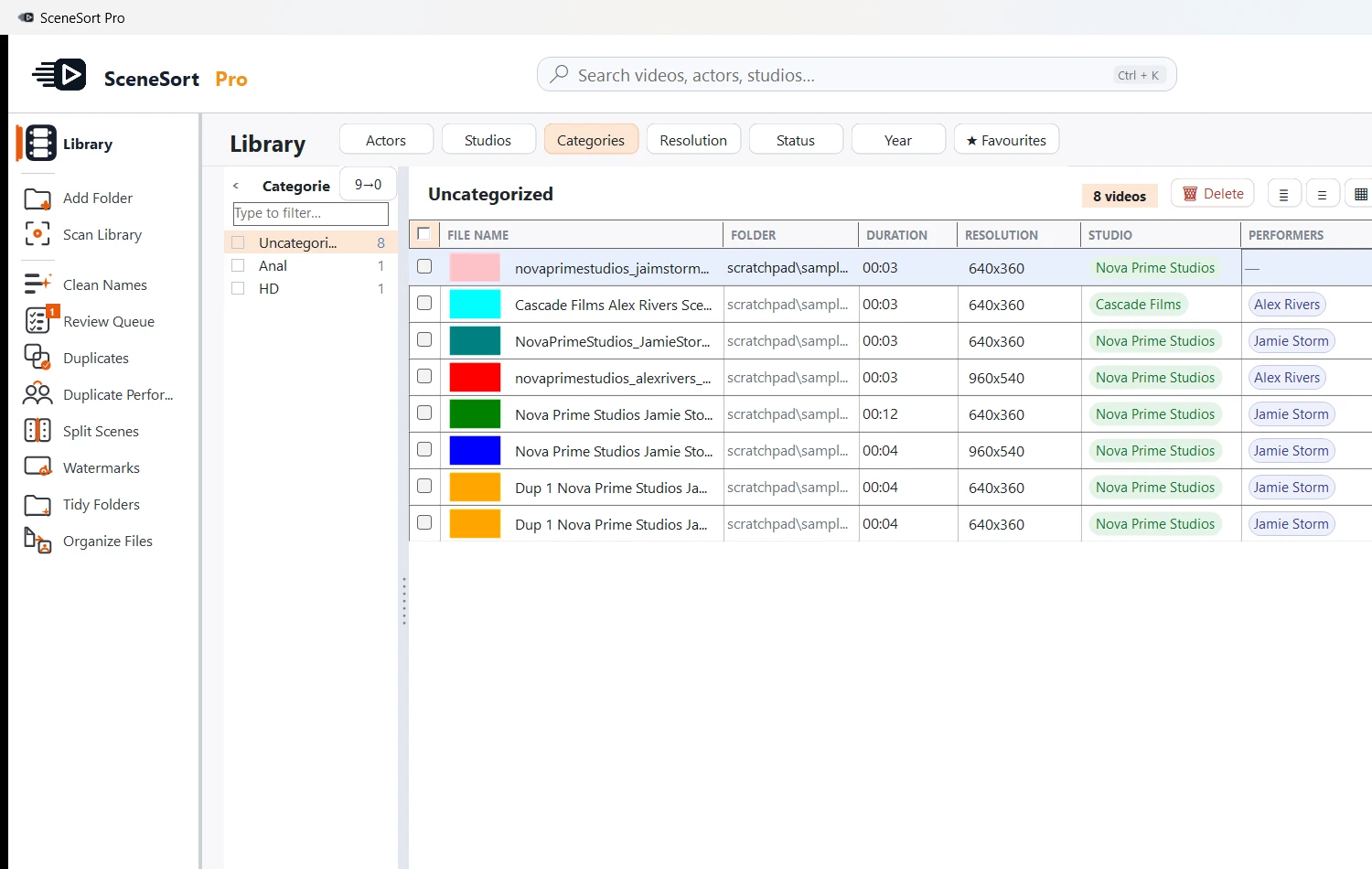Open the Library icon in sidebar
This screenshot has height=869, width=1372.
(x=40, y=144)
